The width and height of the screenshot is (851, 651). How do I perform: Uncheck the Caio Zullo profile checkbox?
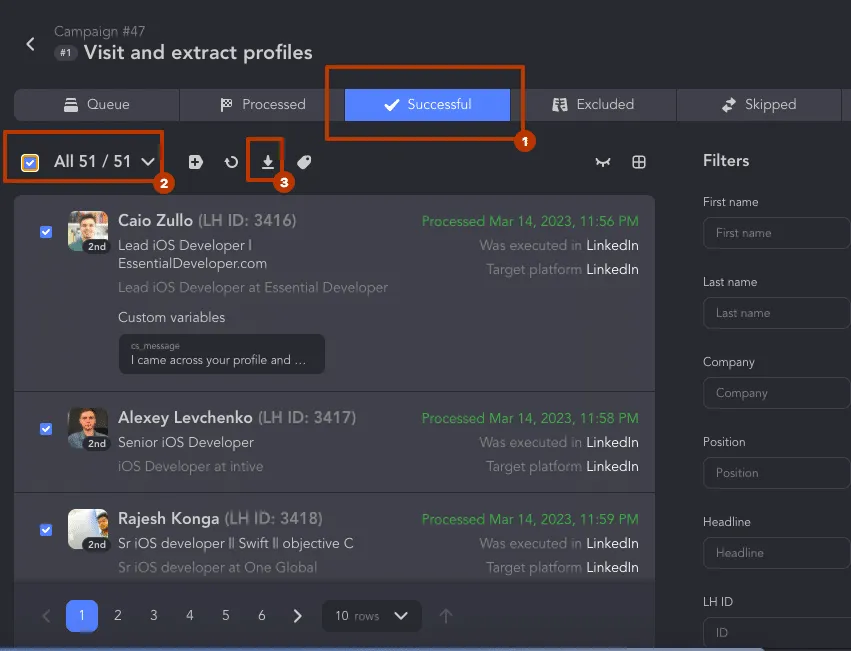click(x=46, y=232)
